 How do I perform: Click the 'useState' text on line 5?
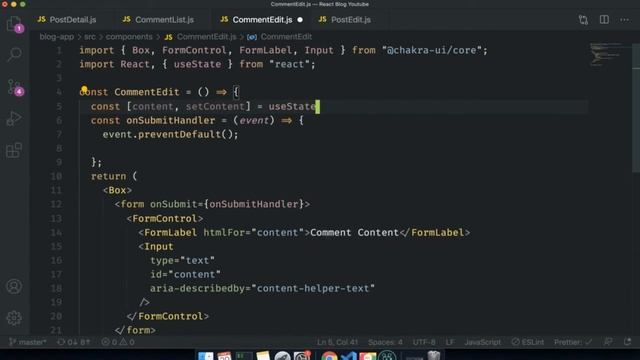292,107
